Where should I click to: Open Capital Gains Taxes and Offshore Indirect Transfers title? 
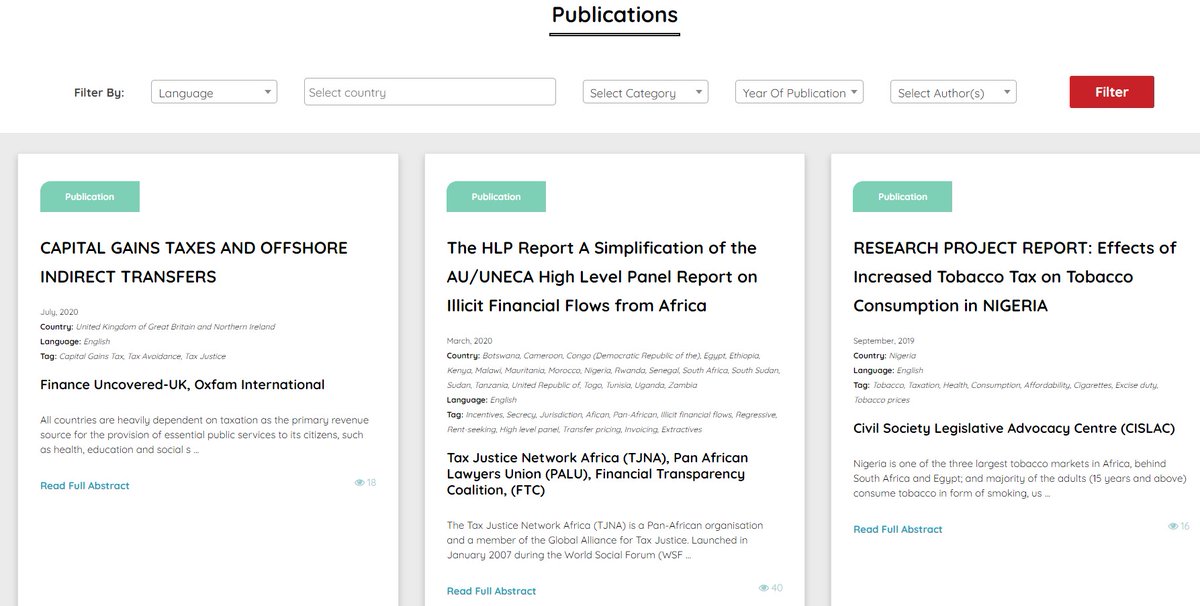pos(194,262)
